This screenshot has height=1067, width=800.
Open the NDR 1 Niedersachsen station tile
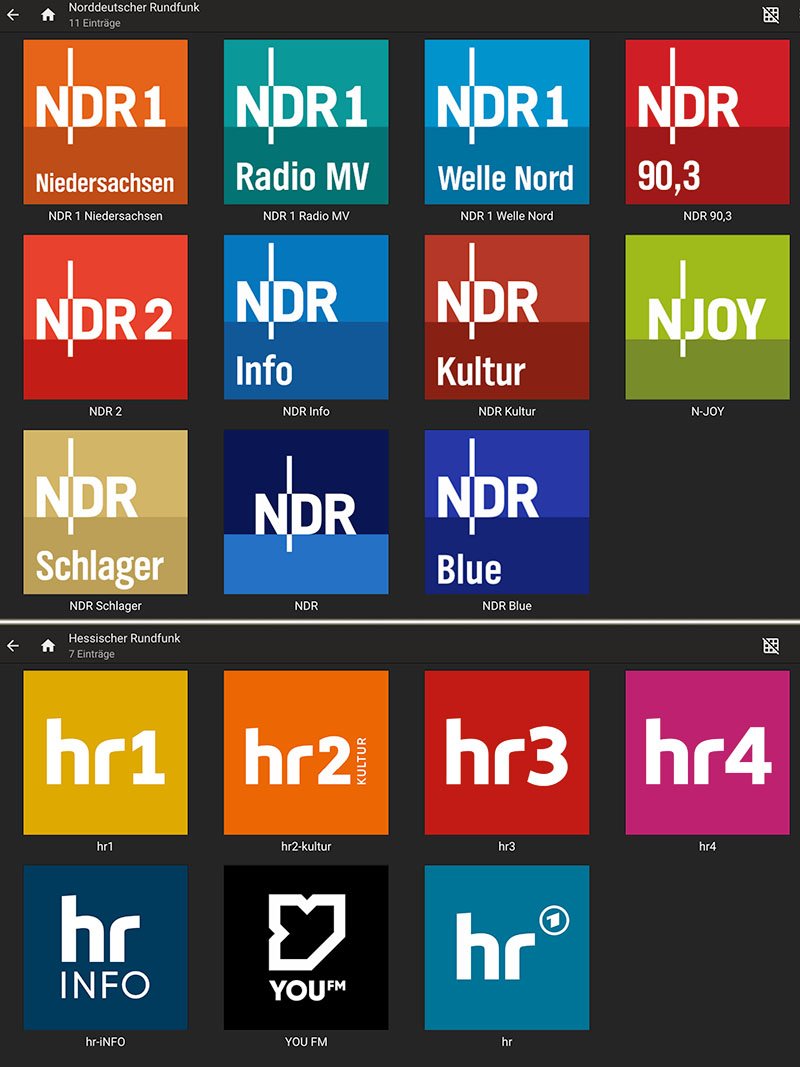pos(105,122)
